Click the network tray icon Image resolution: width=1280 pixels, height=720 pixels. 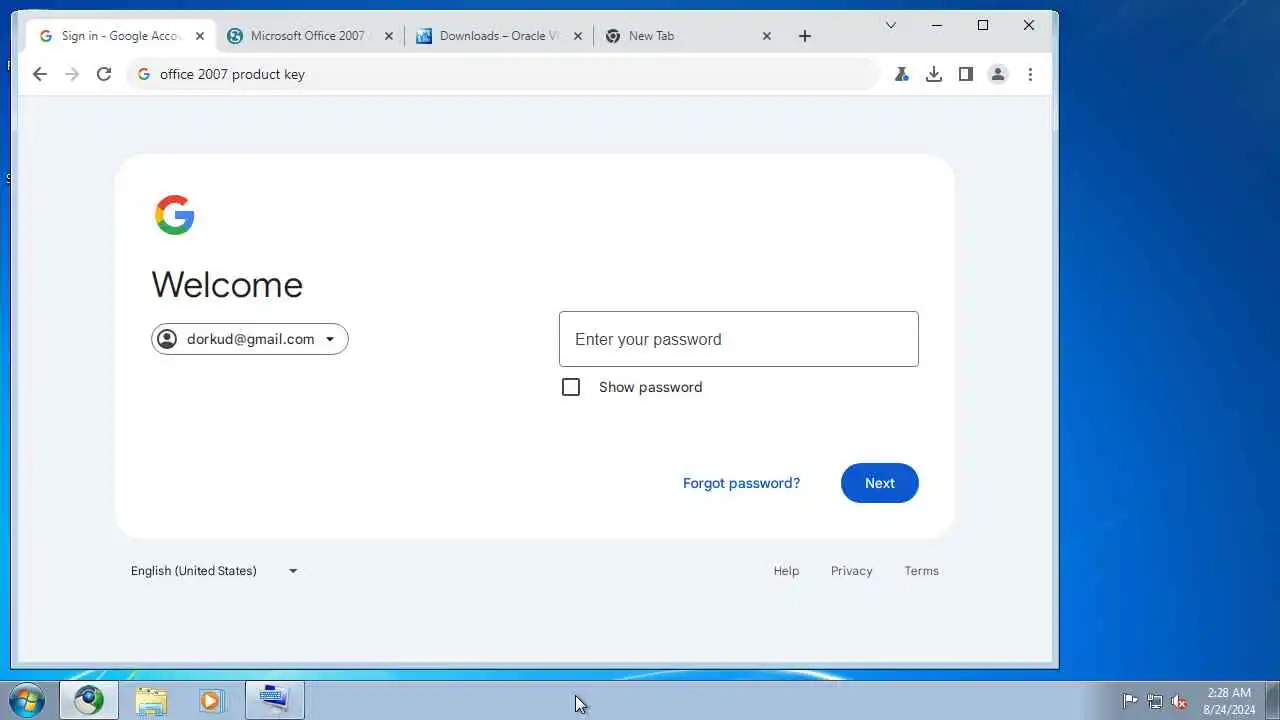click(x=1155, y=701)
